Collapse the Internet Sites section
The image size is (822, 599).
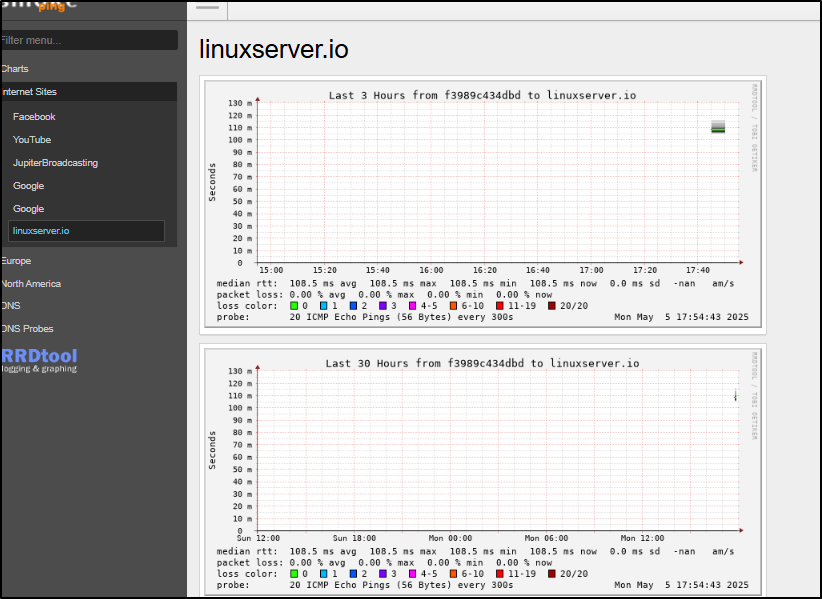pos(89,92)
